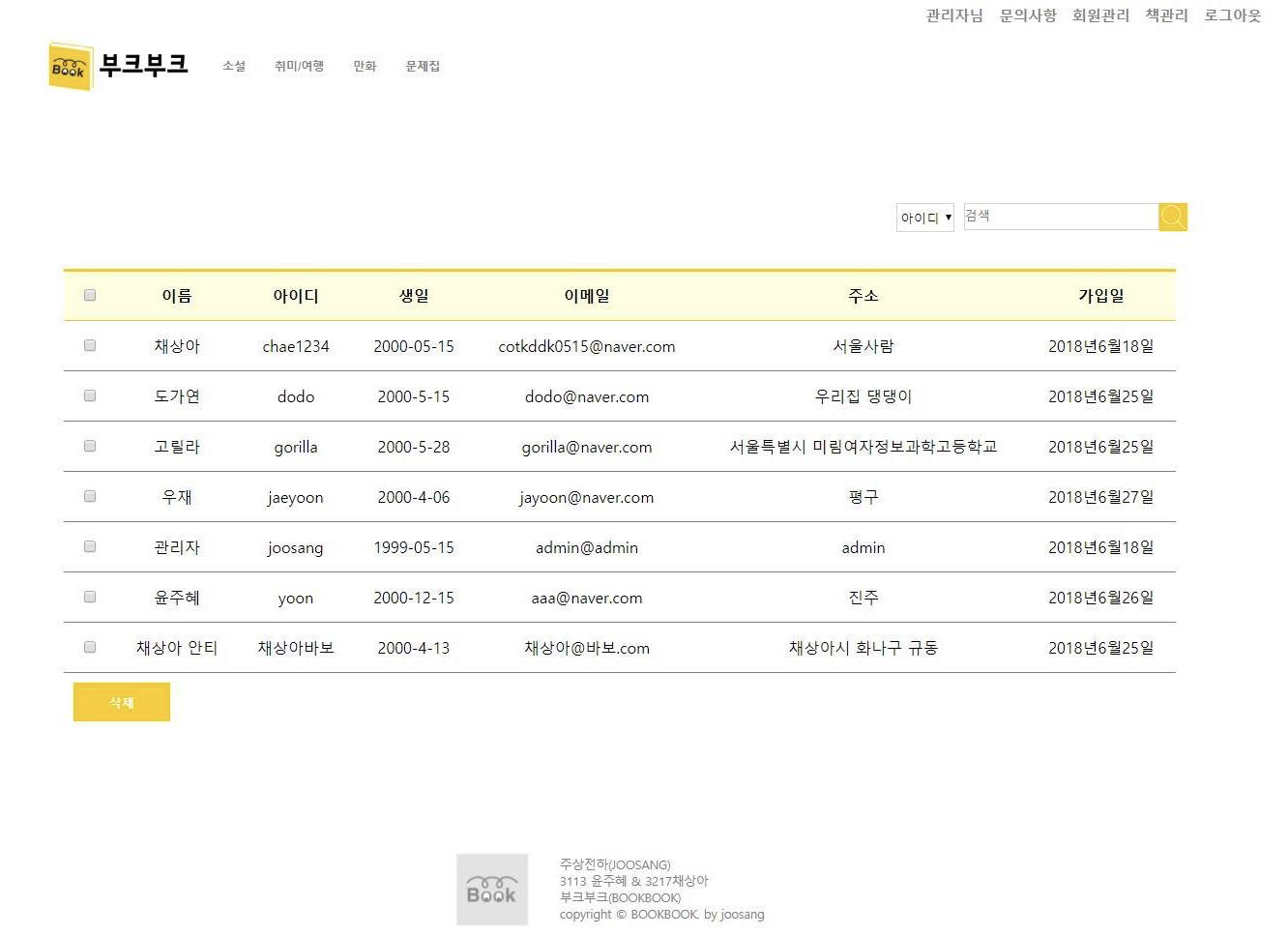Go to the 취미/여행 category

point(299,66)
